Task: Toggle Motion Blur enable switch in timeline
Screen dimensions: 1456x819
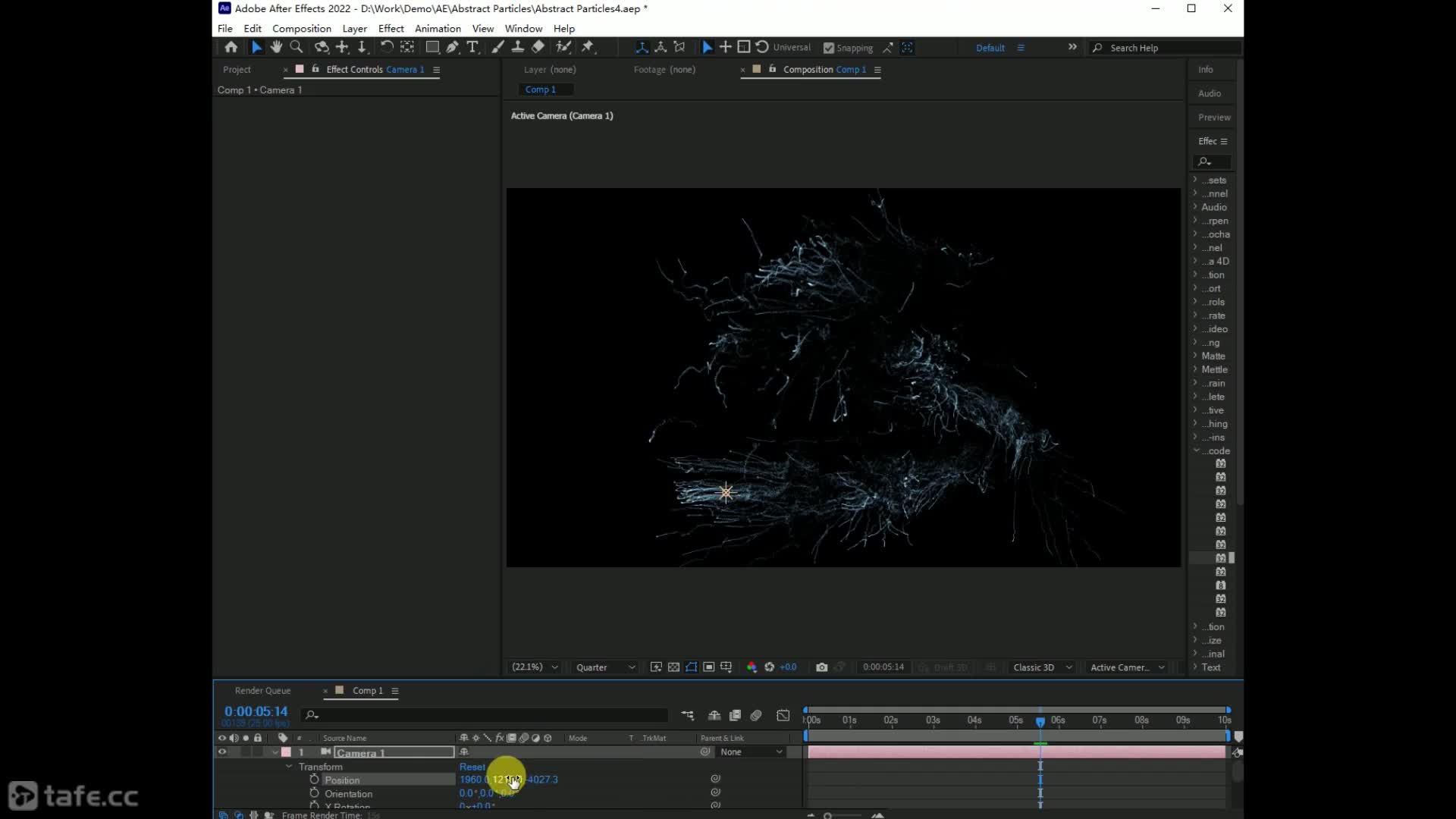Action: pyautogui.click(x=756, y=715)
